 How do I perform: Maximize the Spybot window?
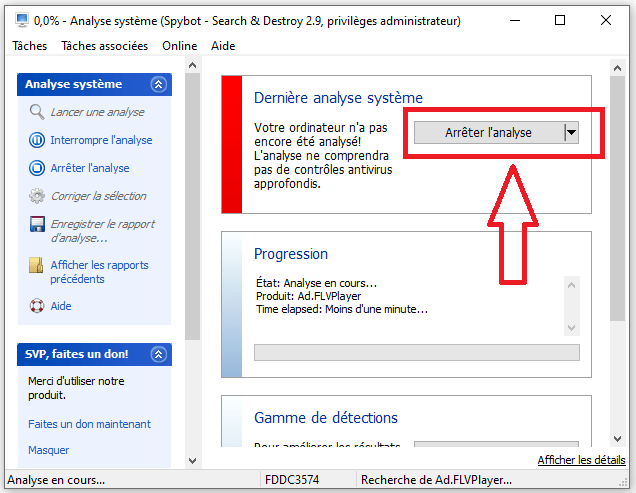(560, 20)
